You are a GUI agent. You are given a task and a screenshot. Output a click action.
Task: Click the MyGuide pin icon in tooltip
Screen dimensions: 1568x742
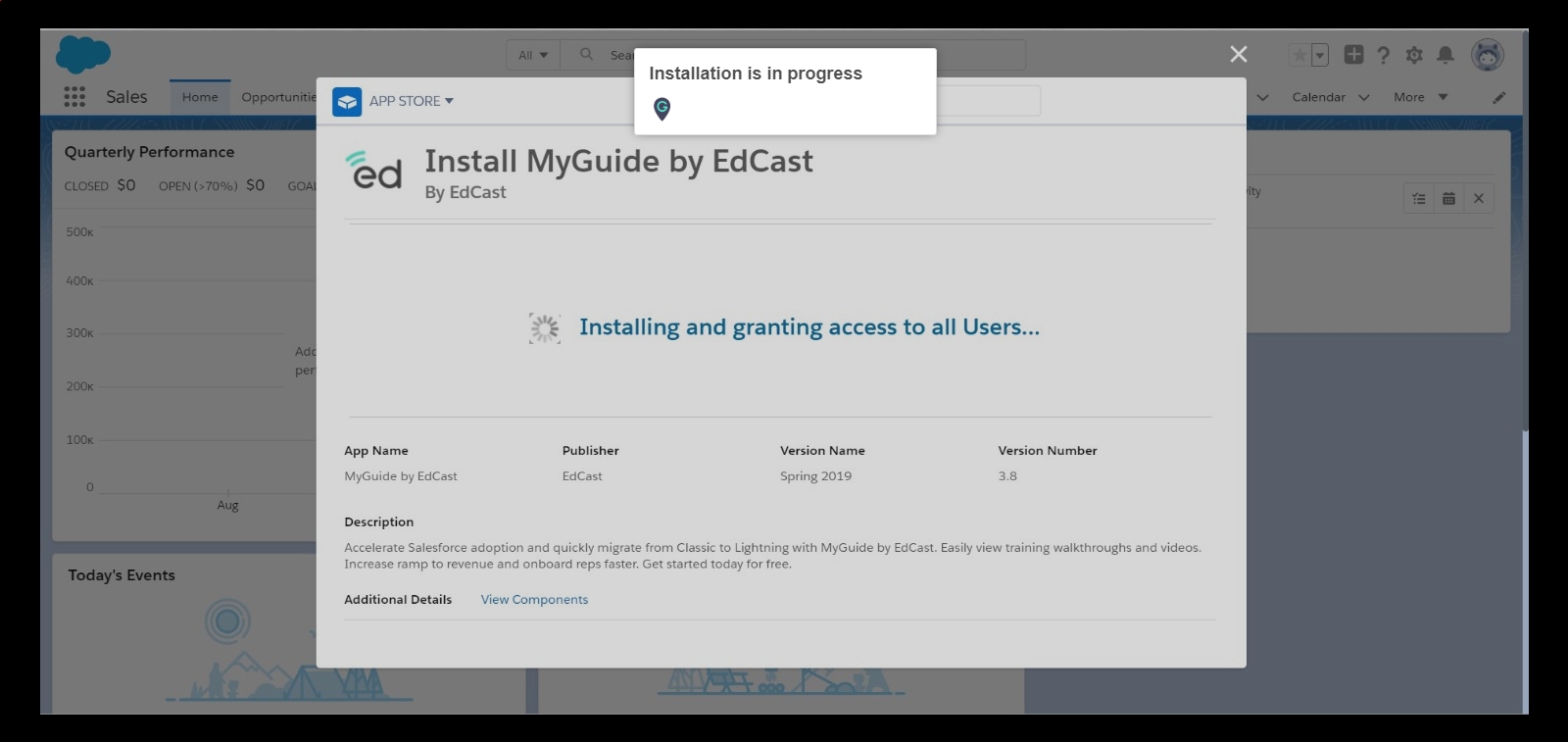click(x=662, y=109)
